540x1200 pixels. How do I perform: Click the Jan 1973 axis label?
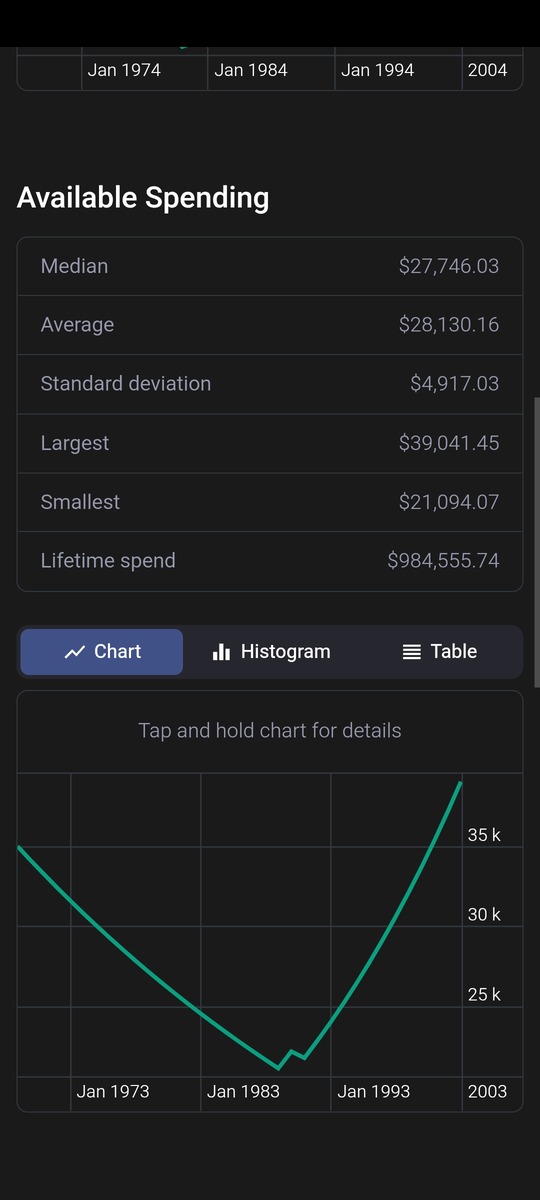point(113,1091)
